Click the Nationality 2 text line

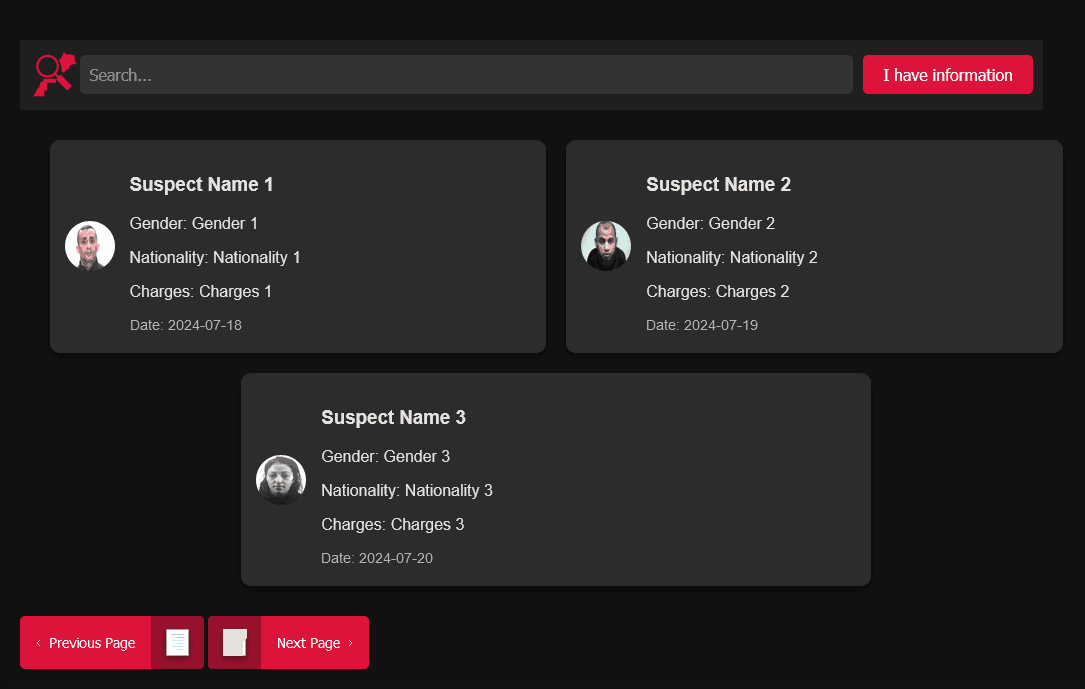pos(732,258)
